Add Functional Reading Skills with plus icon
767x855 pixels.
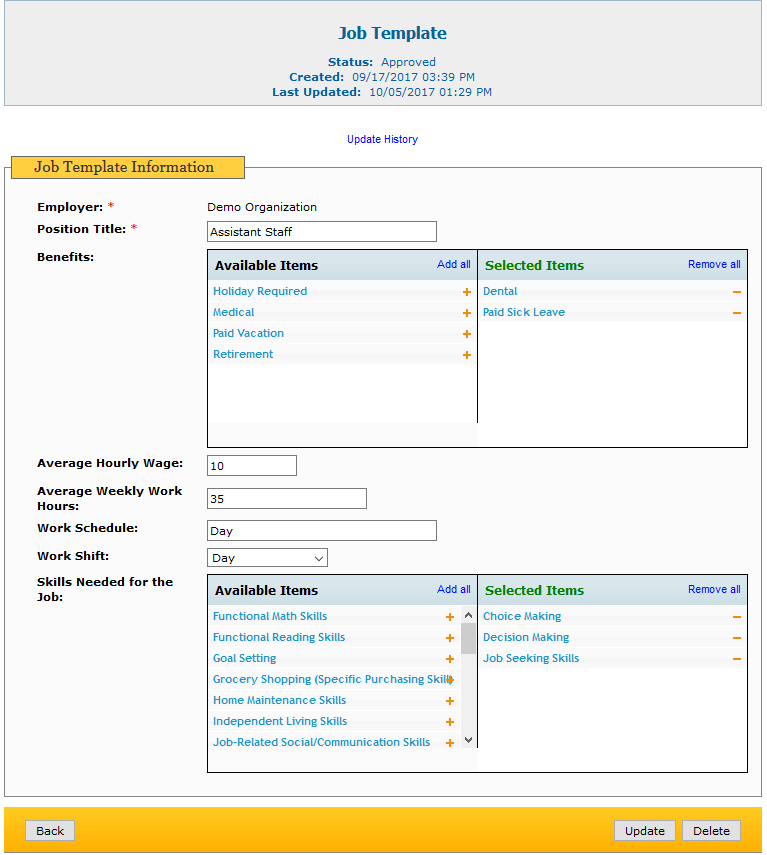click(x=450, y=638)
